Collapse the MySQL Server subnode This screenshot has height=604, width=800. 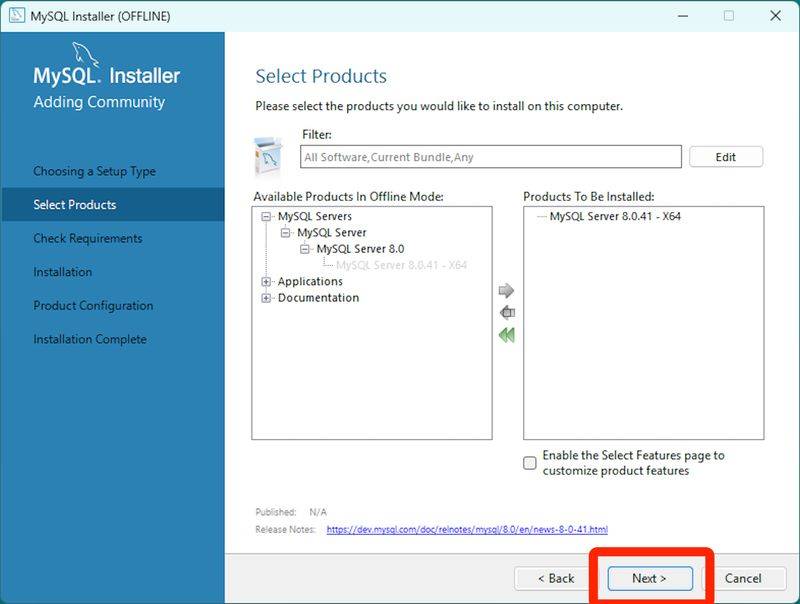pos(285,233)
